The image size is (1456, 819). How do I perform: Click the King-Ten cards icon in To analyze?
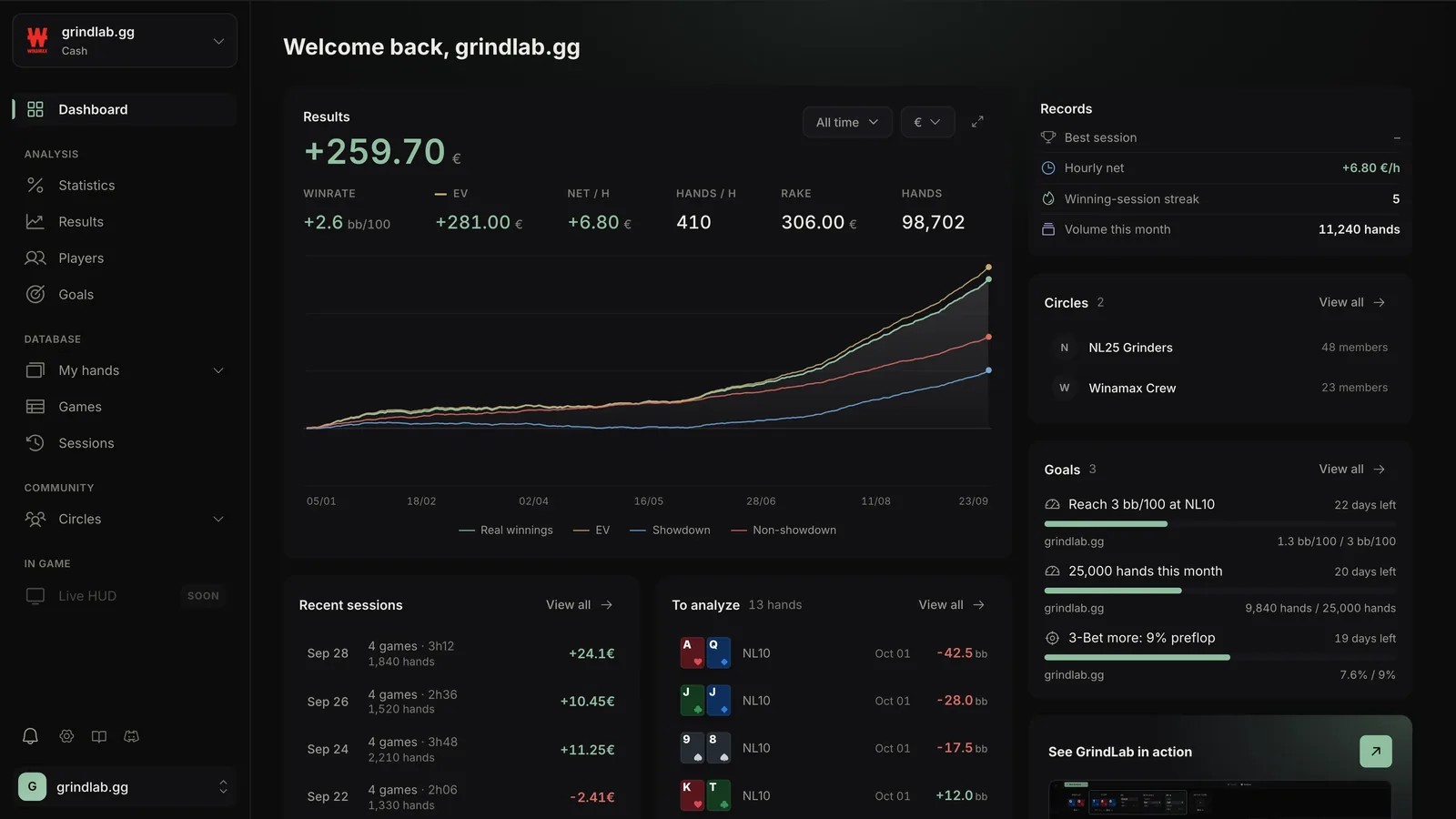click(705, 795)
